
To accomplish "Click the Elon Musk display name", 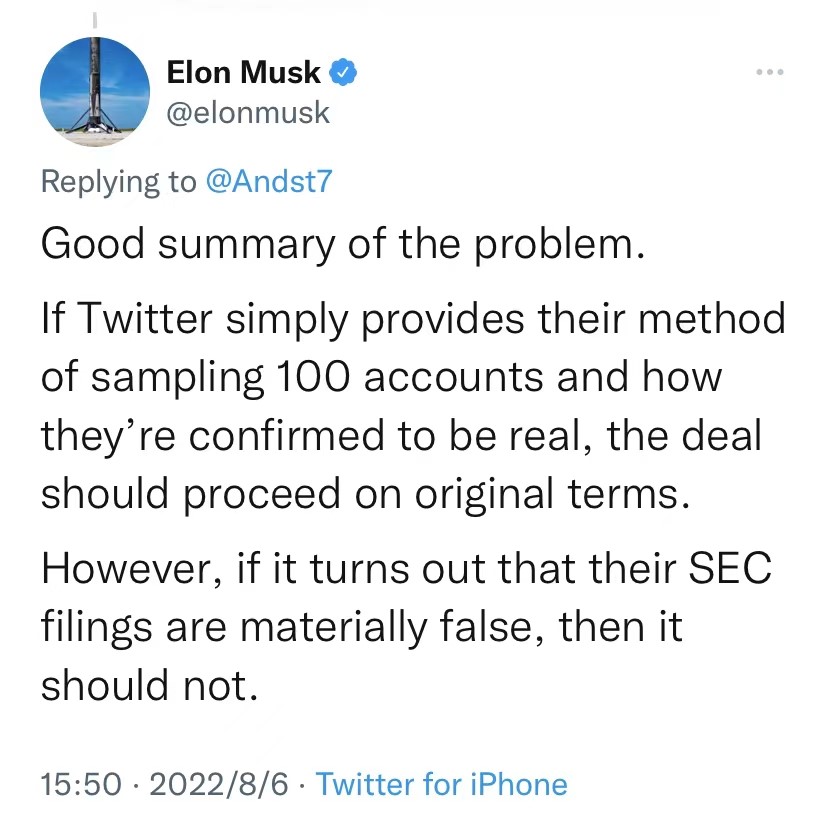I will 244,72.
